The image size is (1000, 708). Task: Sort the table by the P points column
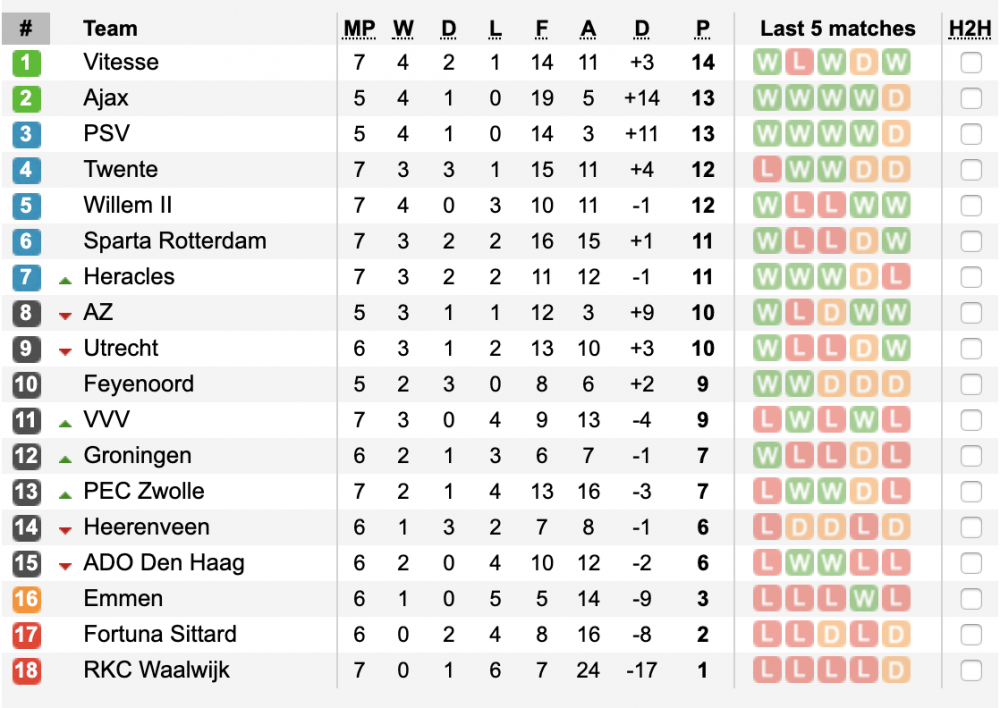(702, 28)
